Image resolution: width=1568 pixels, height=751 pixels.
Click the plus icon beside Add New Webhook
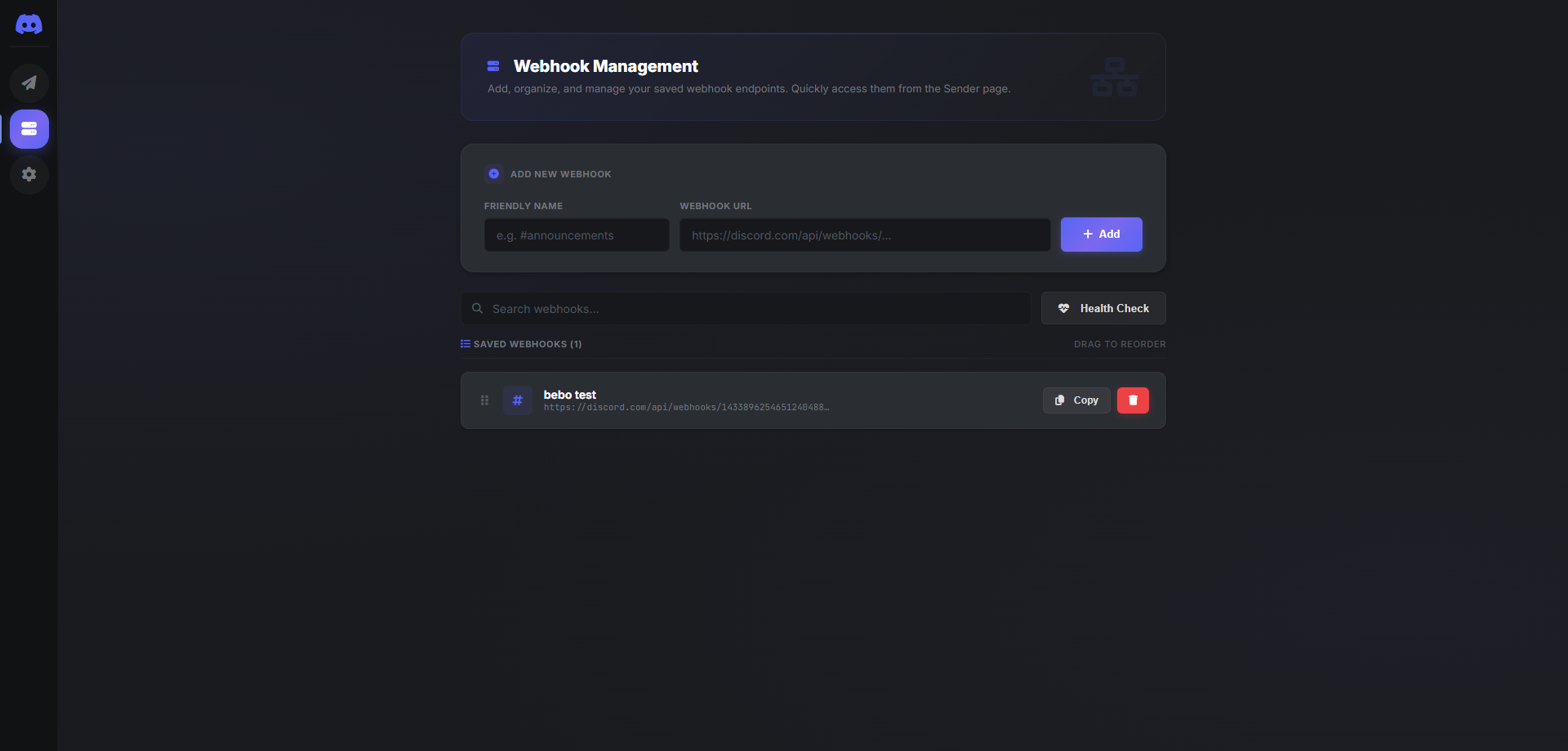494,174
